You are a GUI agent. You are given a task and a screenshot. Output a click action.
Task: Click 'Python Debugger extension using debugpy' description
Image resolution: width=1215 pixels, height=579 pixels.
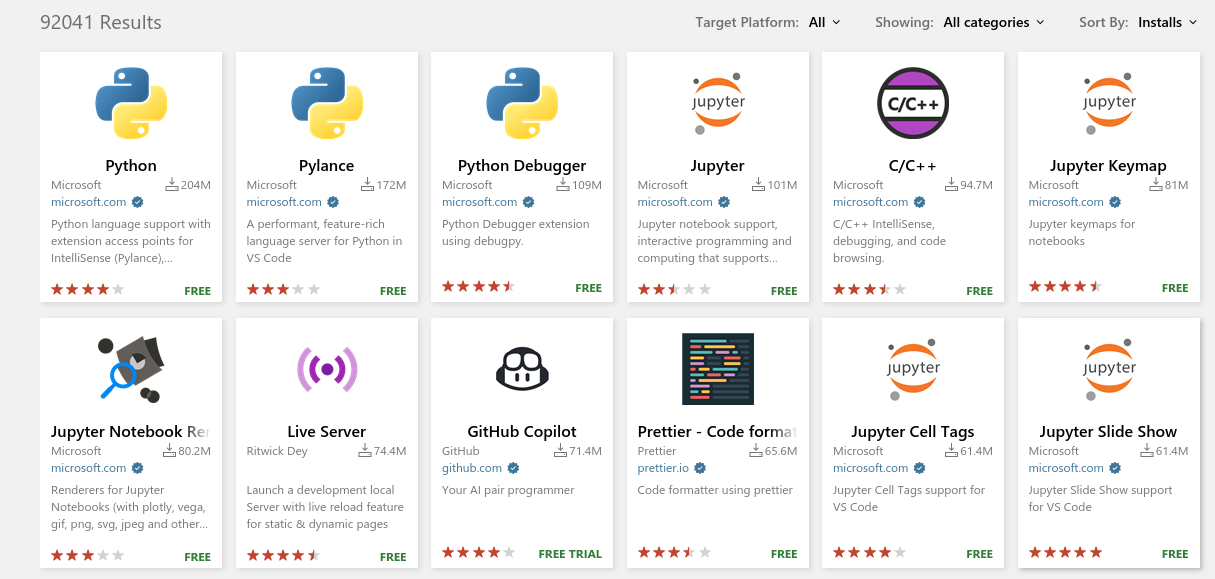(x=516, y=233)
